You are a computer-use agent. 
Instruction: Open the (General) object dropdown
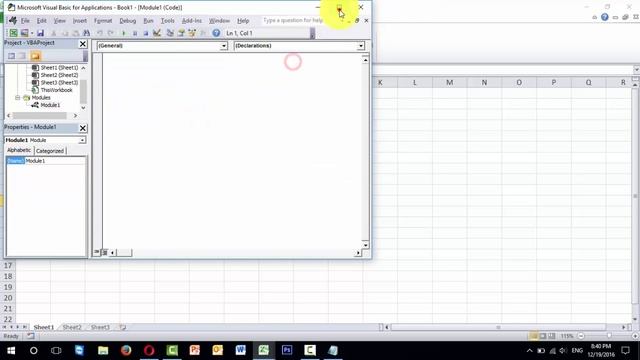pyautogui.click(x=224, y=46)
